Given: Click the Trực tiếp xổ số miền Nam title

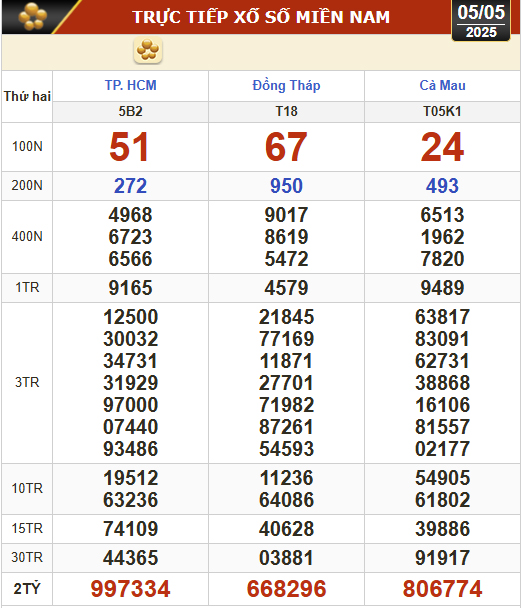Looking at the screenshot, I should coord(261,17).
